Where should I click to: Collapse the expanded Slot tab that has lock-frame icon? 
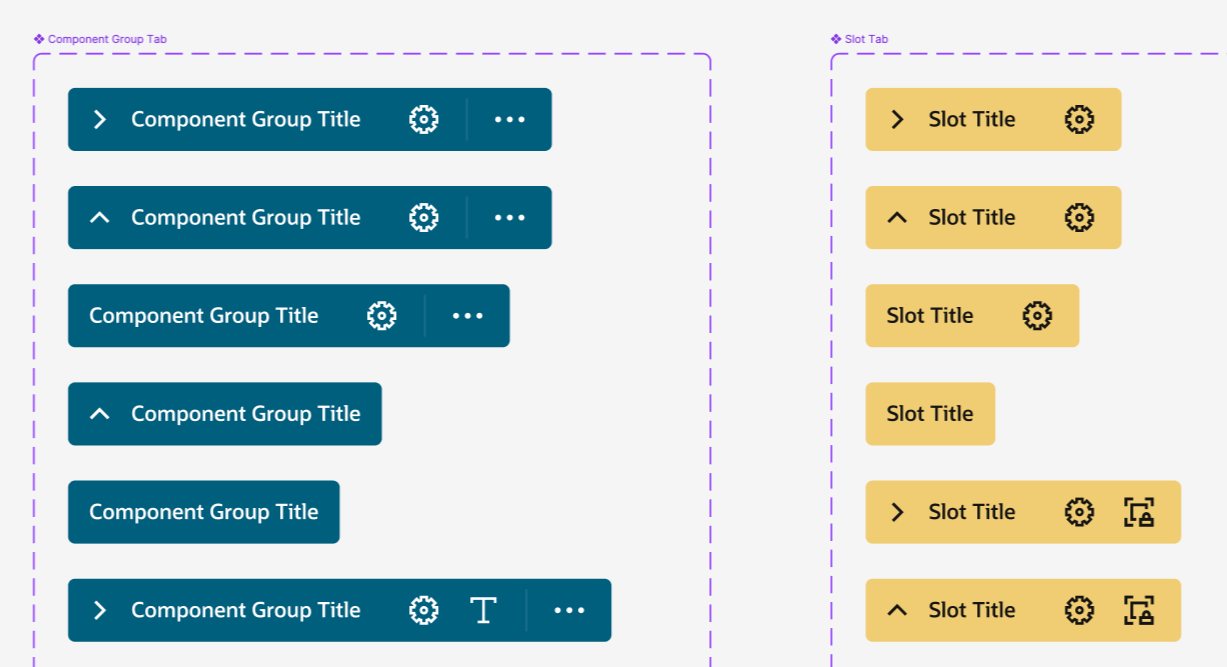click(x=897, y=610)
